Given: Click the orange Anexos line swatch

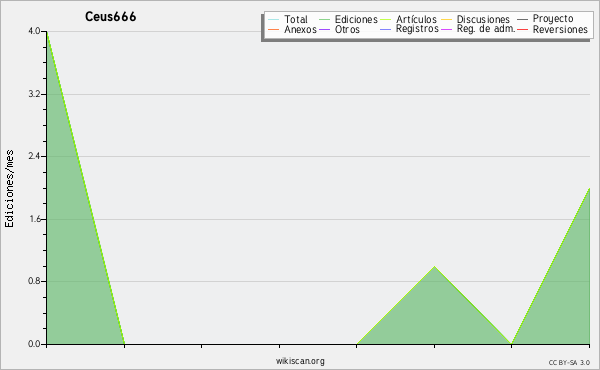Looking at the screenshot, I should (274, 30).
